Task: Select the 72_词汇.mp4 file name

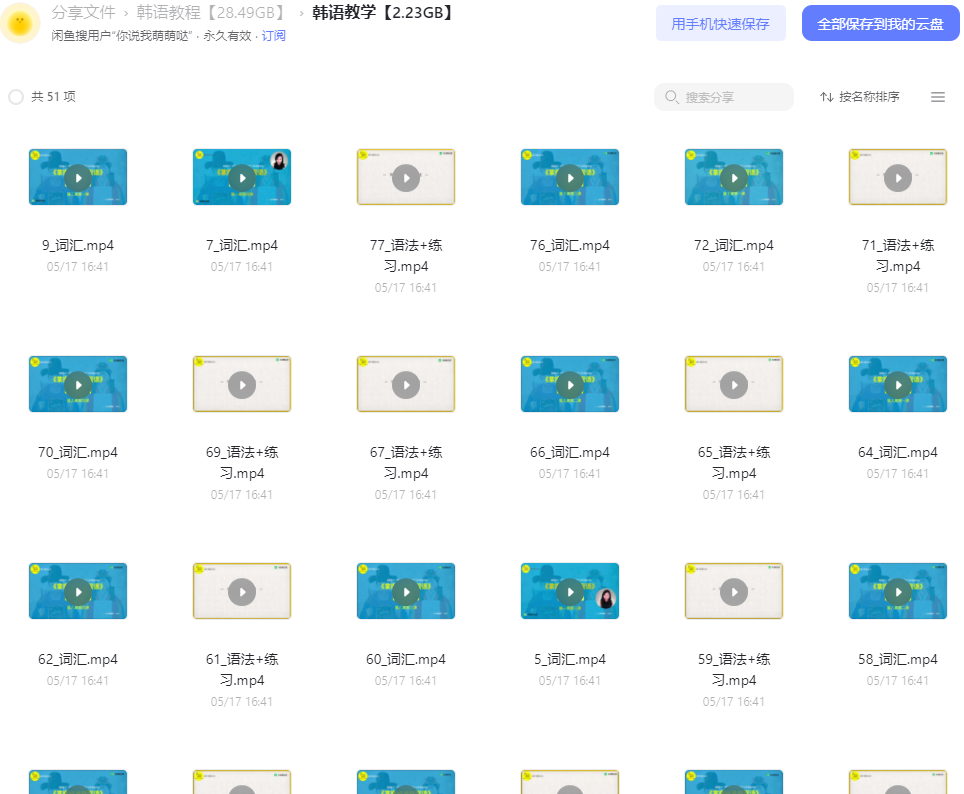Action: tap(733, 245)
